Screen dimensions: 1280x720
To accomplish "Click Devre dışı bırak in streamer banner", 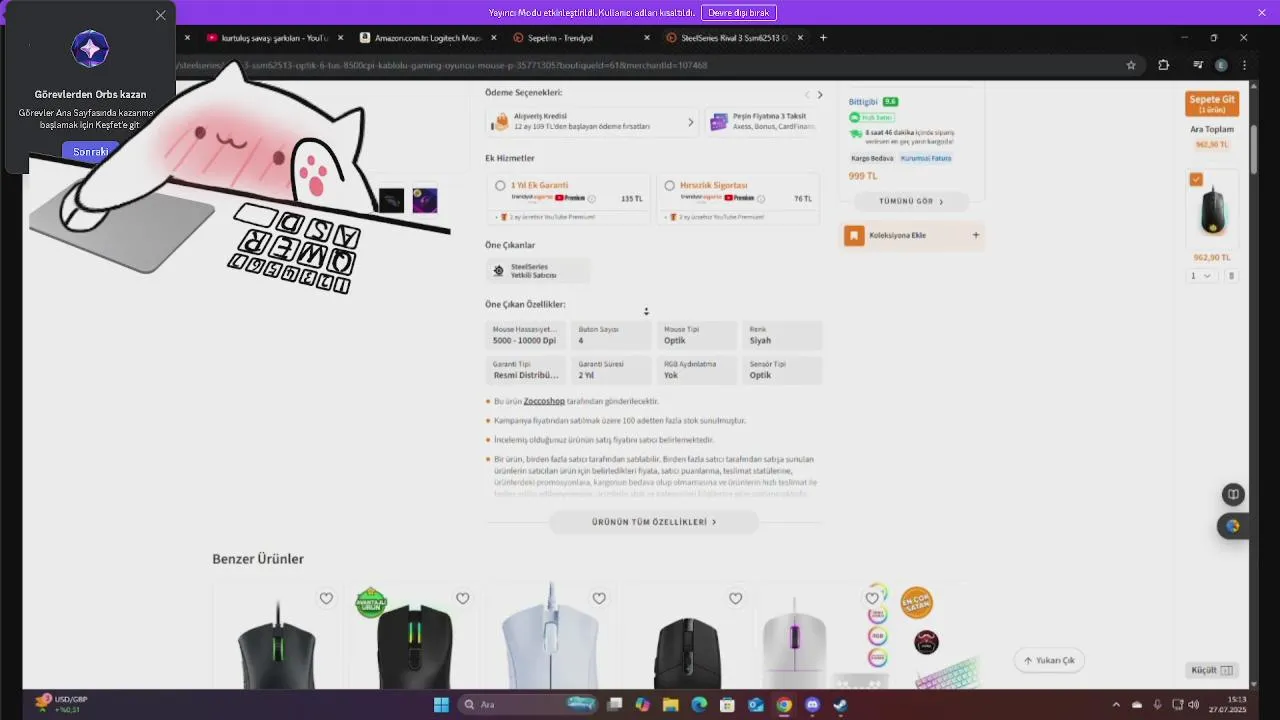I will click(739, 12).
